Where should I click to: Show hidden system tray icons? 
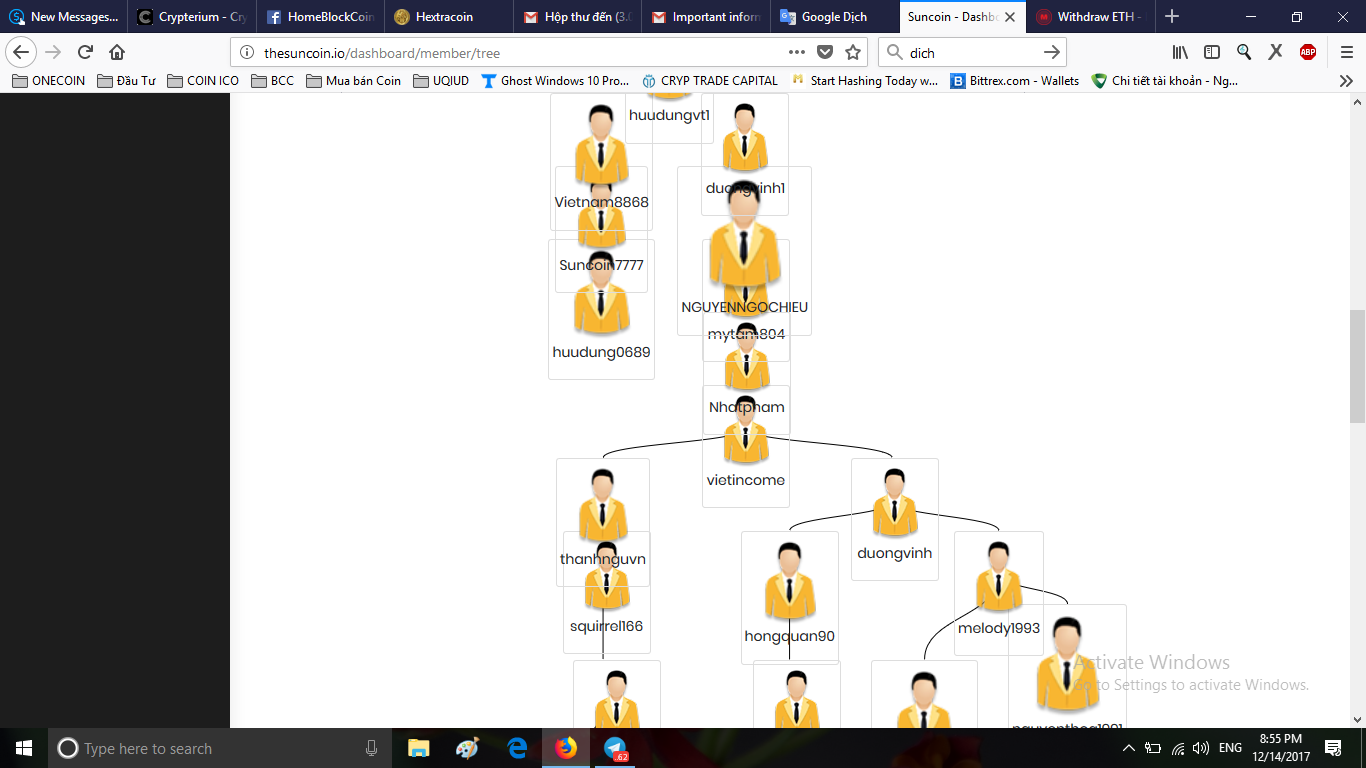pos(1129,748)
